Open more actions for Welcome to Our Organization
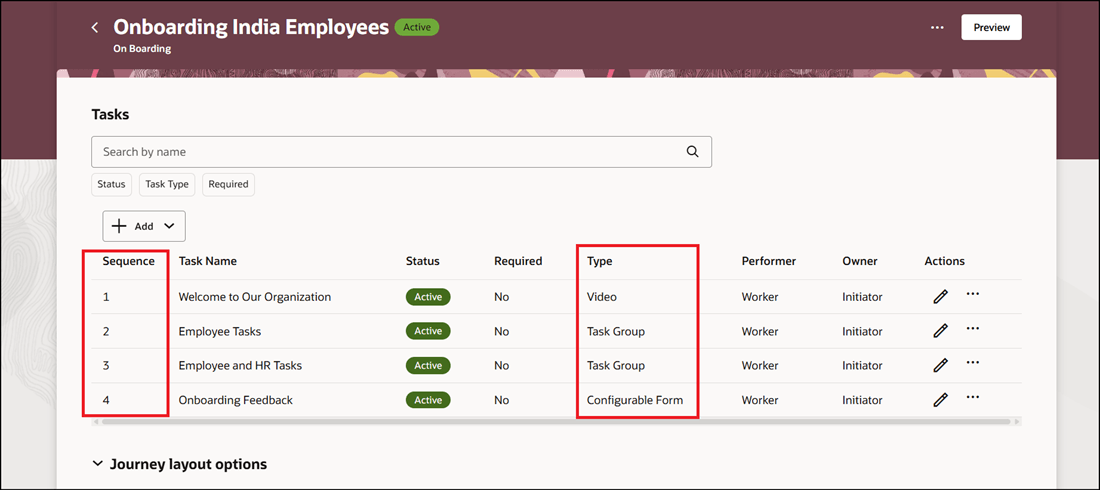 coord(972,293)
